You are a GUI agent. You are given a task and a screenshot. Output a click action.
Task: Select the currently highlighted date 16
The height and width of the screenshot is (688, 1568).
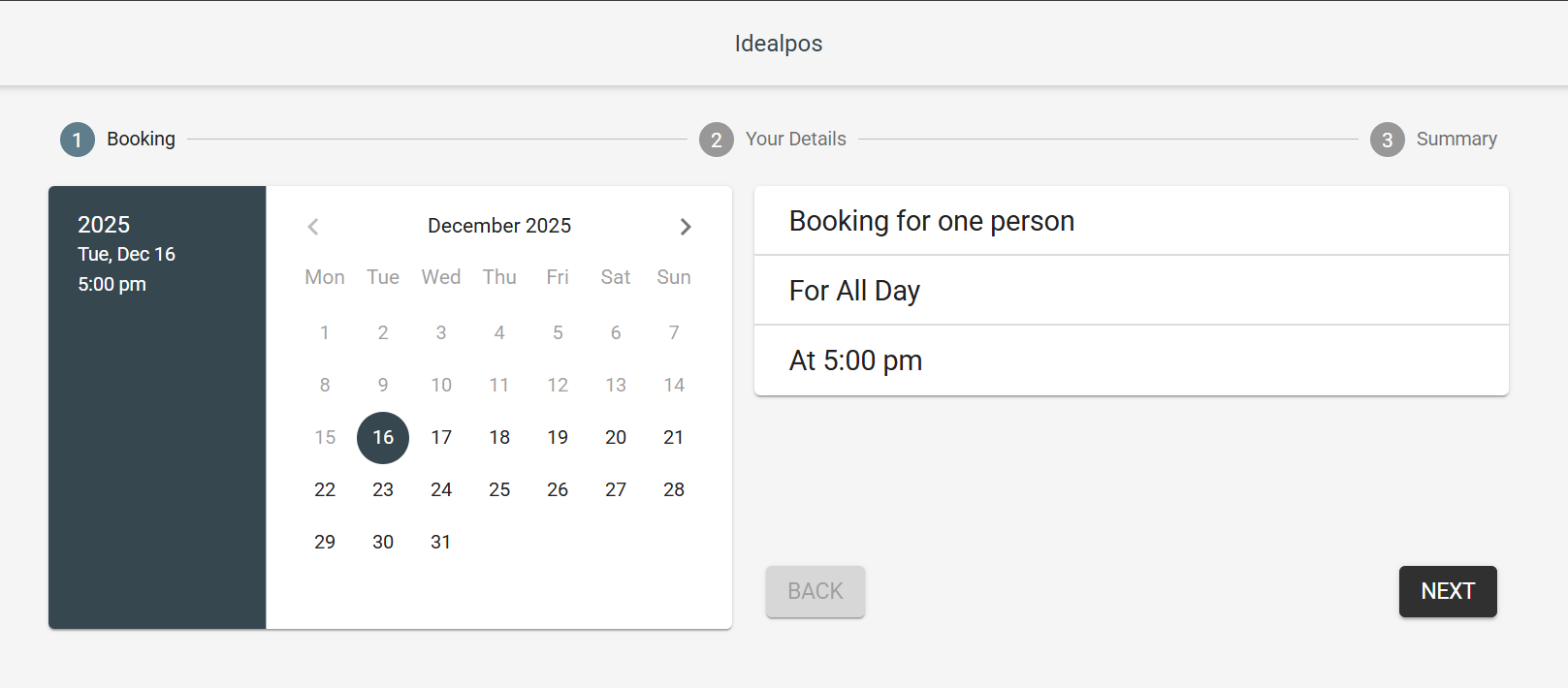click(x=383, y=438)
